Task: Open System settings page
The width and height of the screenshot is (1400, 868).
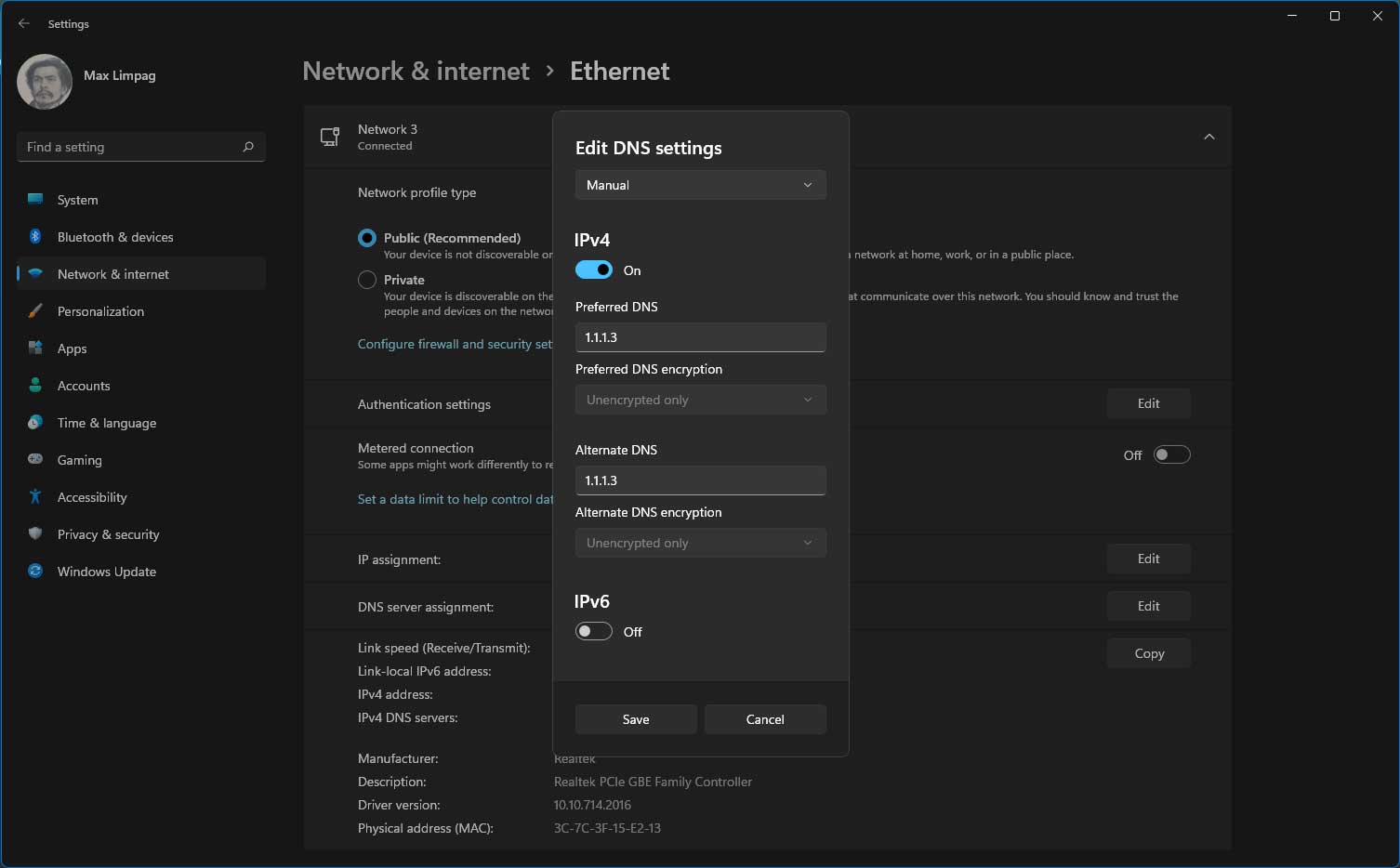Action: click(141, 200)
